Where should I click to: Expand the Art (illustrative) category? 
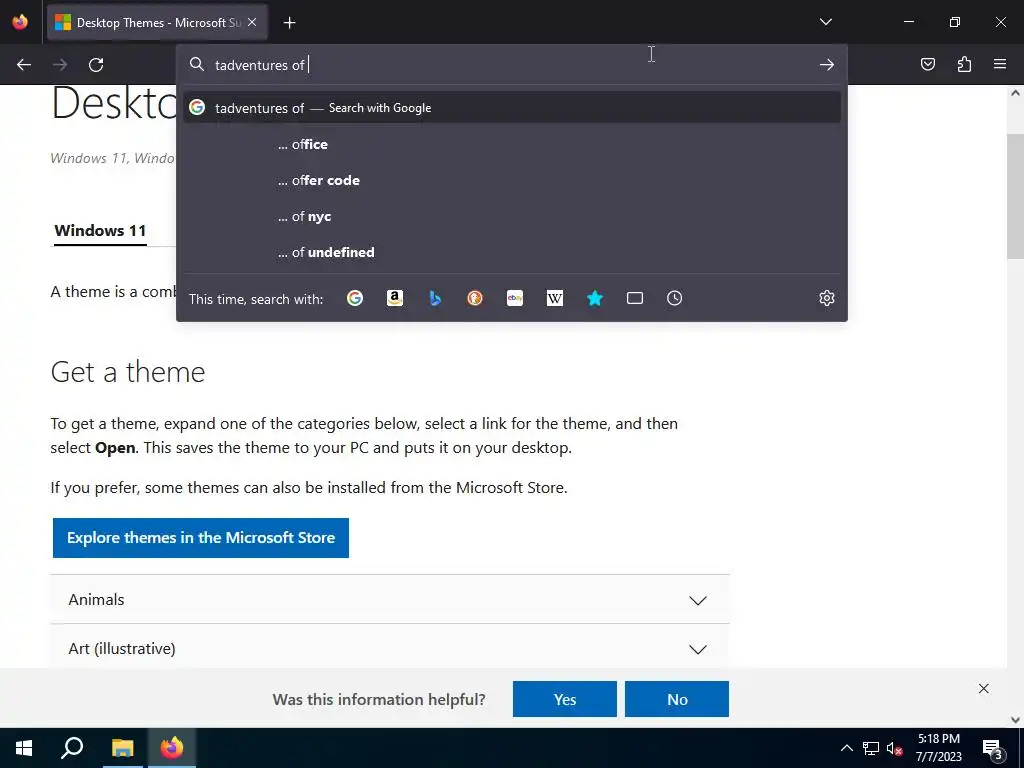(389, 648)
